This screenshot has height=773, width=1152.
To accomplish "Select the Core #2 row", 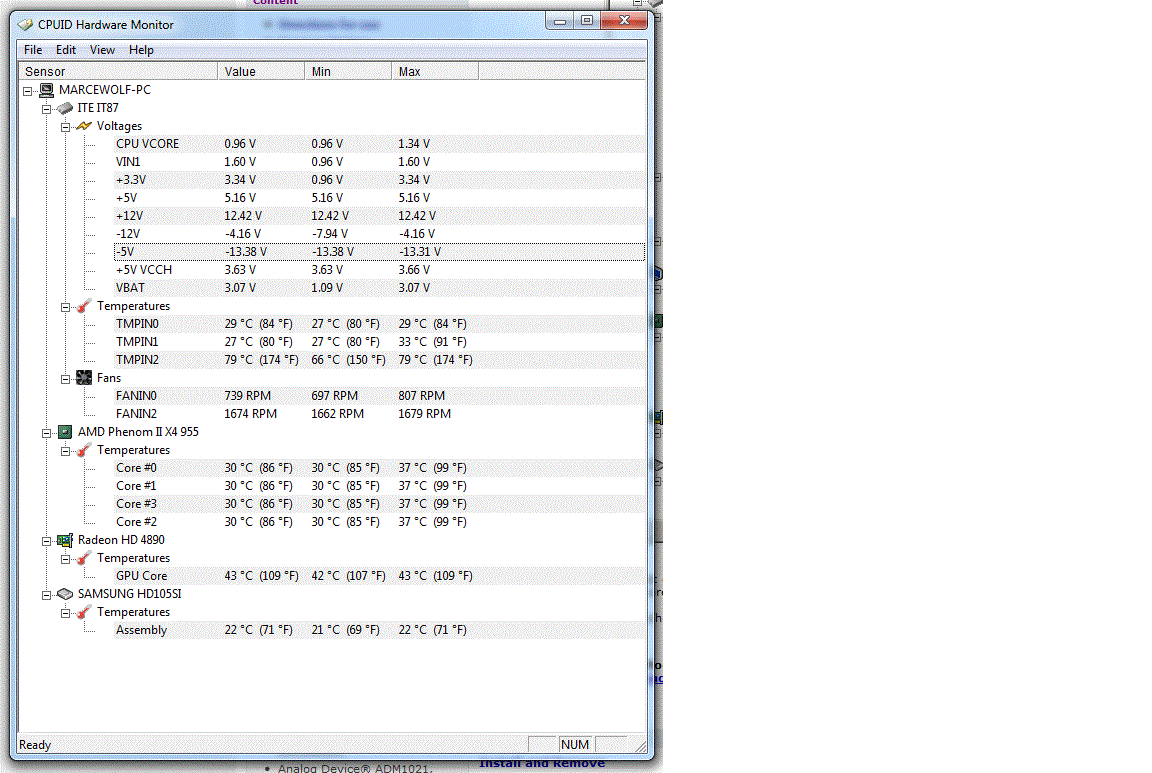I will pos(380,522).
